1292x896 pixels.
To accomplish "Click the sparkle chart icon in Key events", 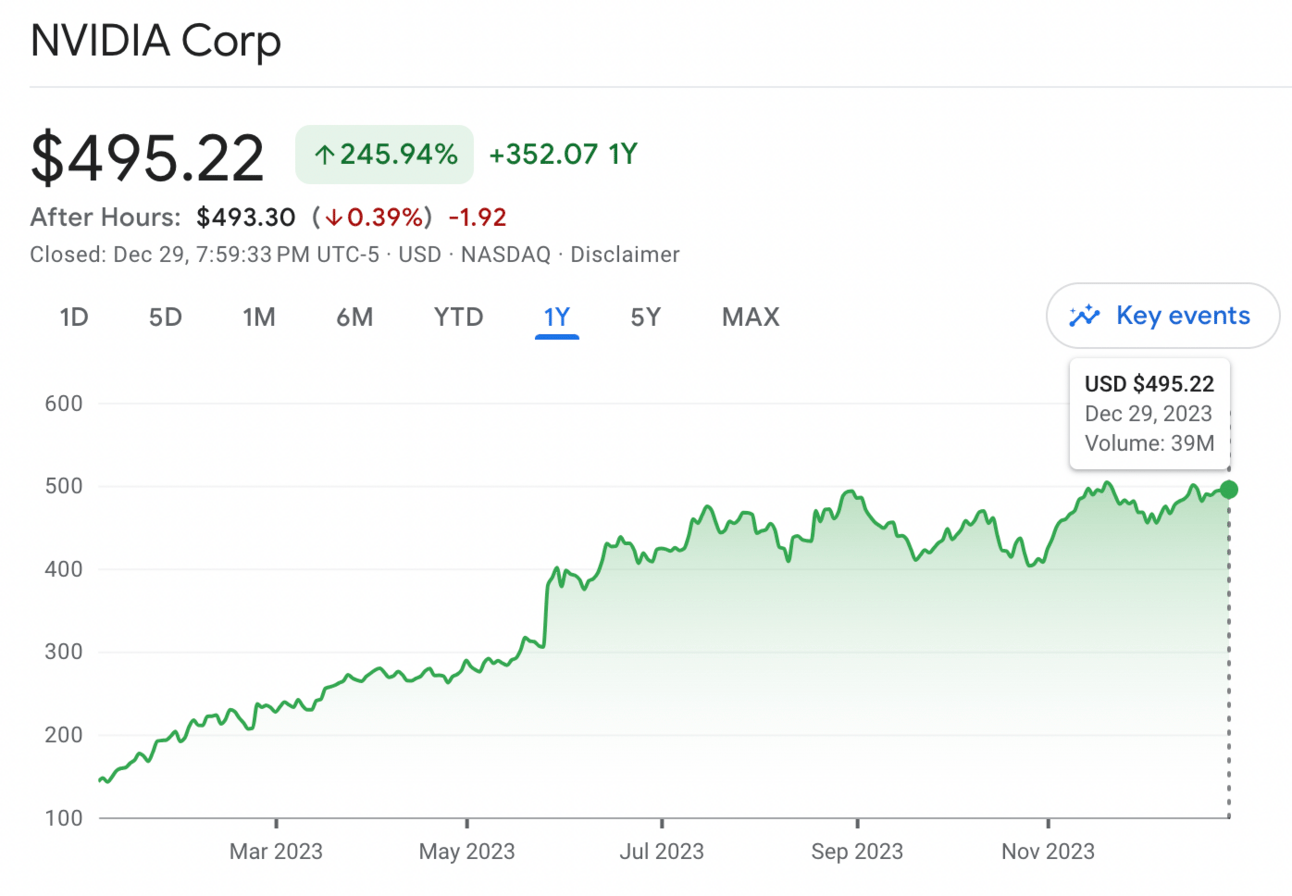I will click(1084, 317).
